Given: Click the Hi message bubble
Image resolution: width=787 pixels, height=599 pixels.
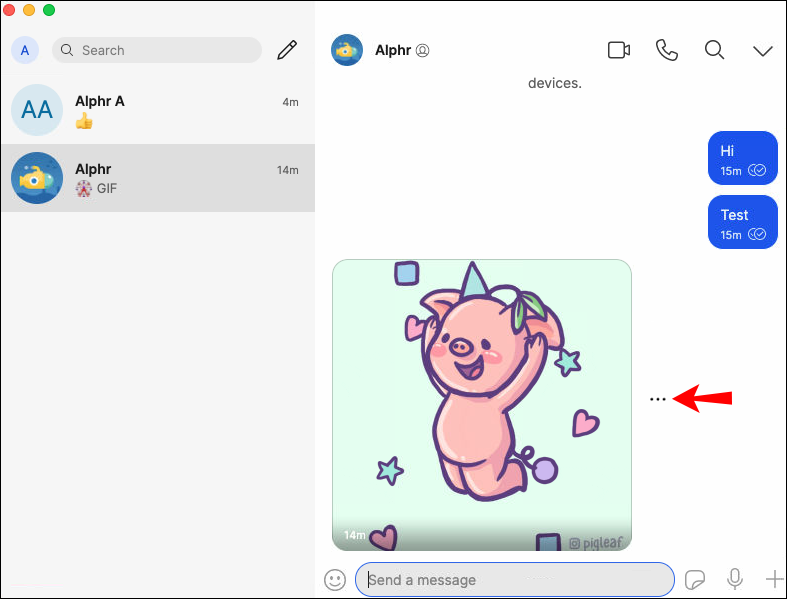Looking at the screenshot, I should tap(743, 158).
